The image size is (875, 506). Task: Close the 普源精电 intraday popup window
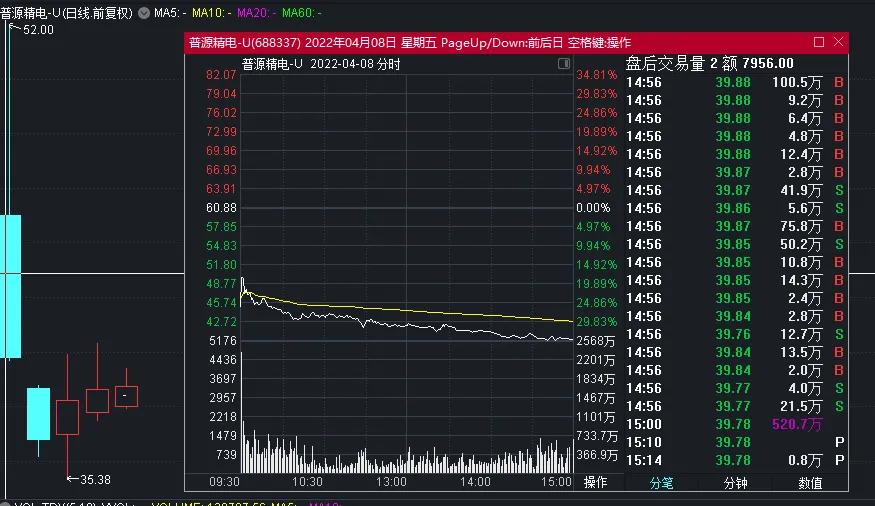tap(838, 42)
